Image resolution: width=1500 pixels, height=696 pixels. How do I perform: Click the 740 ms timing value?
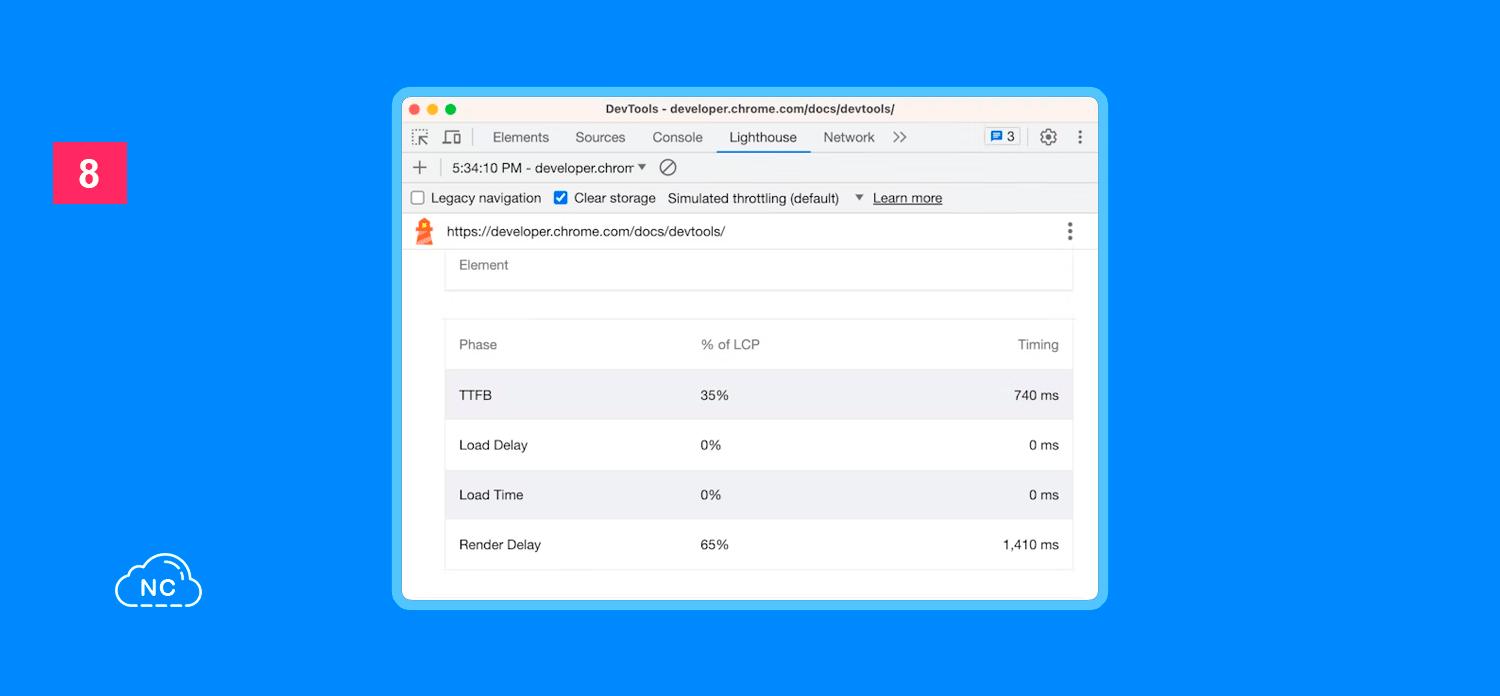click(x=1036, y=395)
